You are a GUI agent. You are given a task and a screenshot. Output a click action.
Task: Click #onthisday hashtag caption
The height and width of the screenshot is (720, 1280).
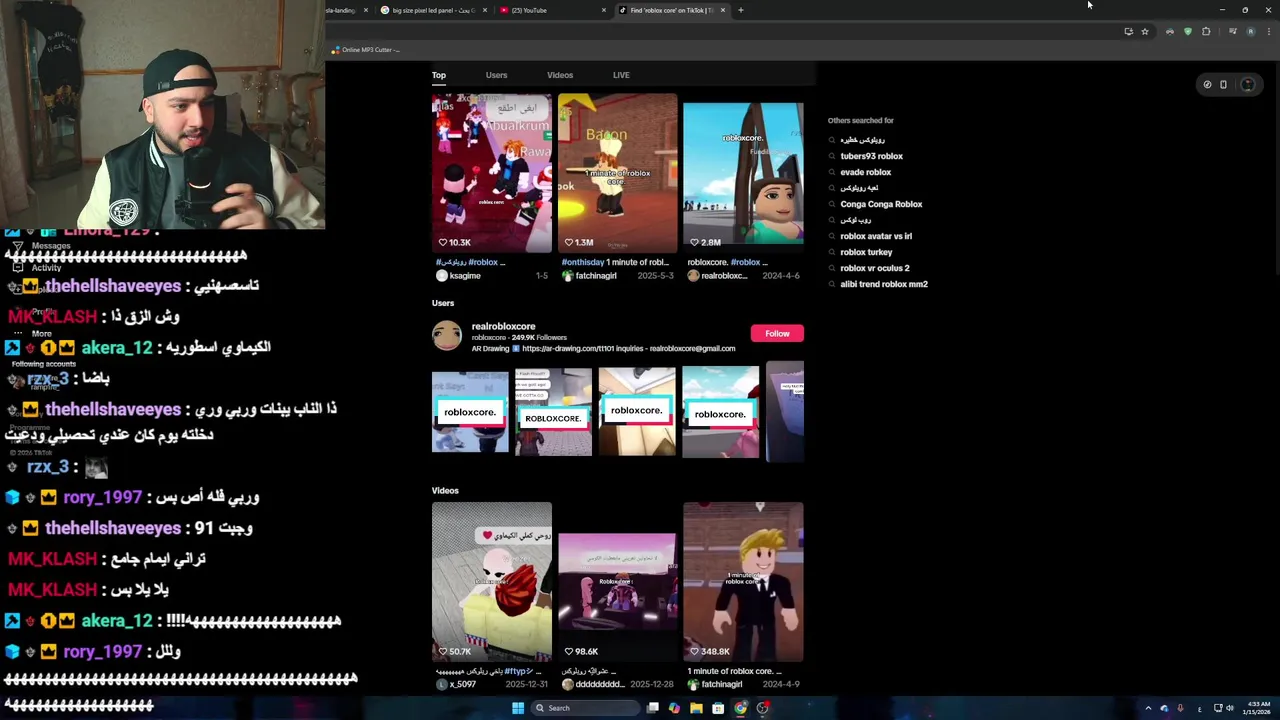582,262
